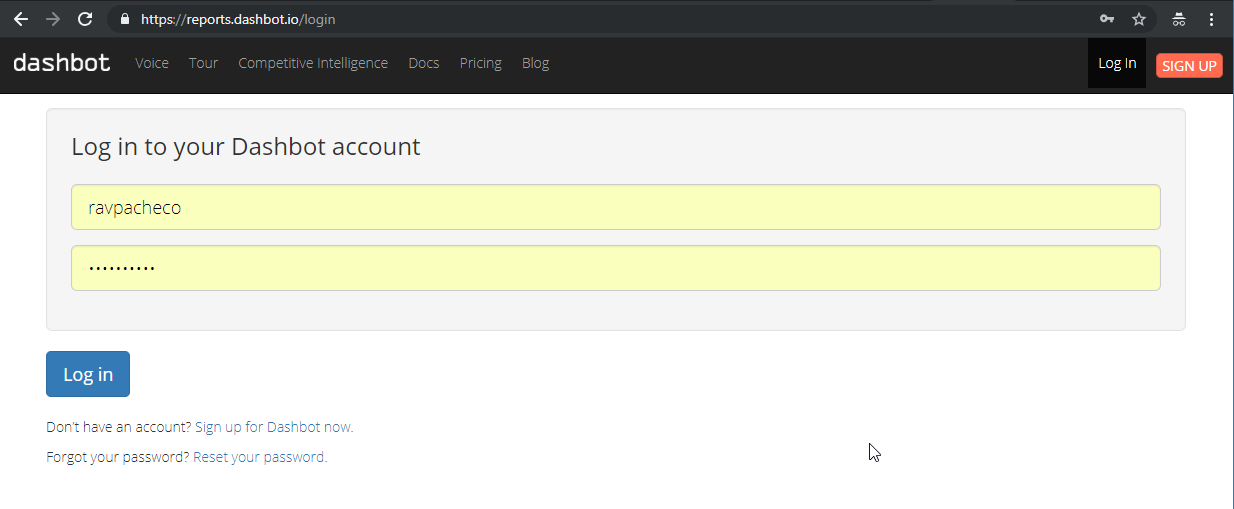Click the blue Log in button
This screenshot has width=1234, height=509.
pyautogui.click(x=88, y=374)
